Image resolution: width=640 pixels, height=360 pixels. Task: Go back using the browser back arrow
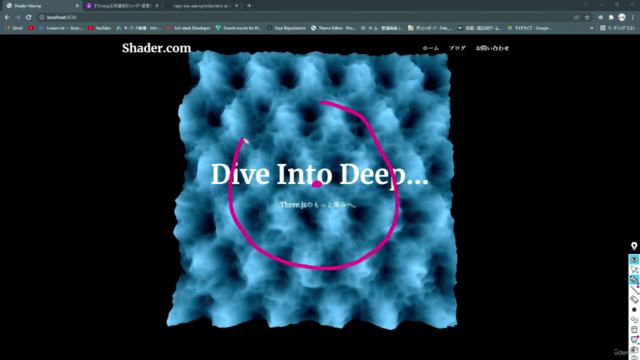(7, 18)
